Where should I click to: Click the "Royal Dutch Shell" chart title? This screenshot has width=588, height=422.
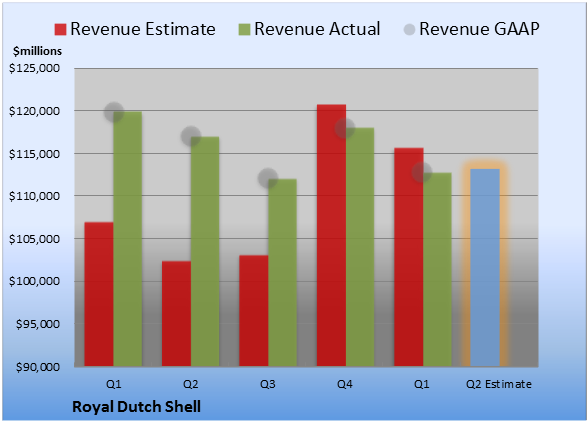point(136,407)
